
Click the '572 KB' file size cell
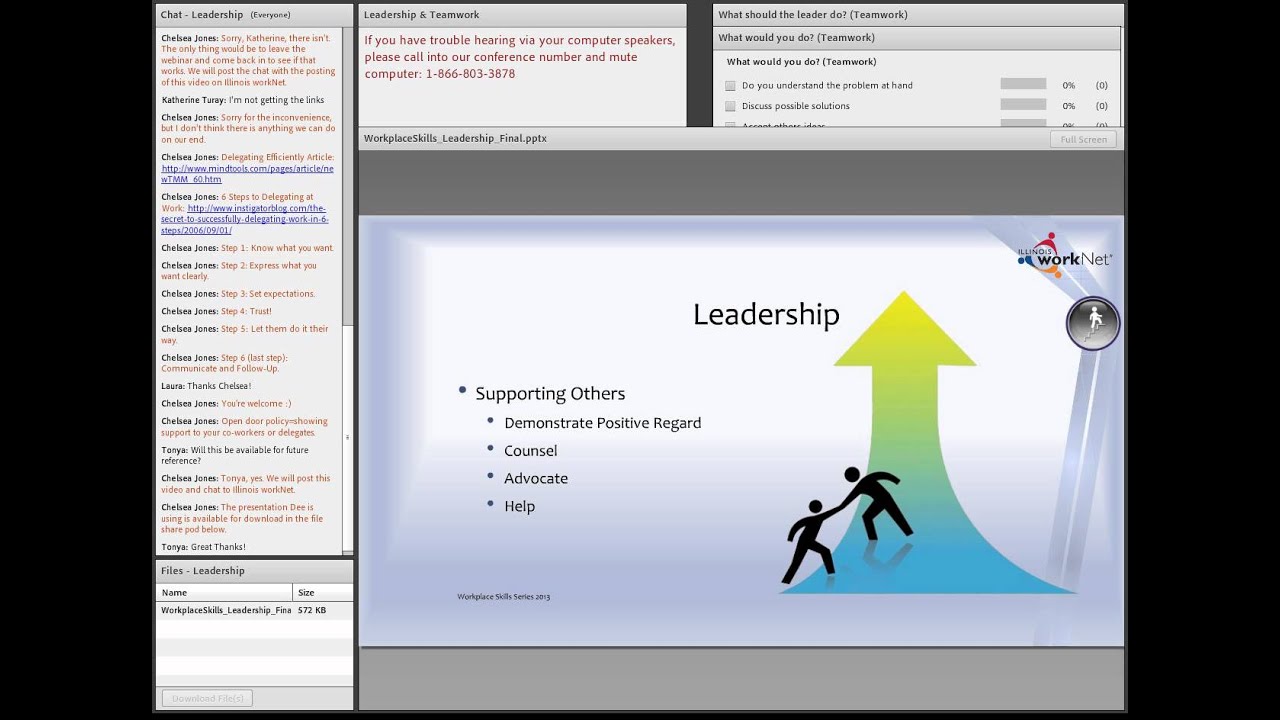pos(312,610)
